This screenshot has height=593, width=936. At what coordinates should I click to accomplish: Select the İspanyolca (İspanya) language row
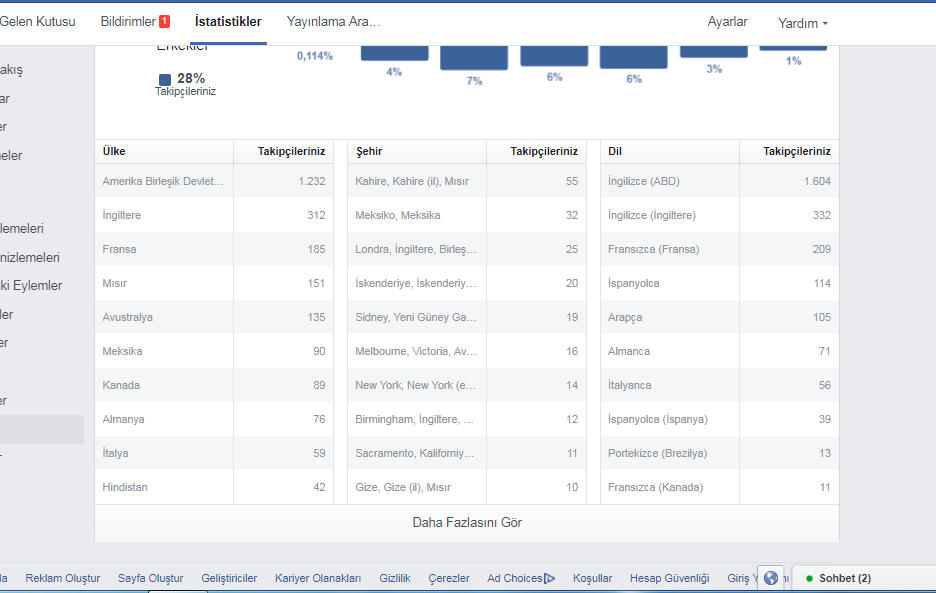(719, 419)
